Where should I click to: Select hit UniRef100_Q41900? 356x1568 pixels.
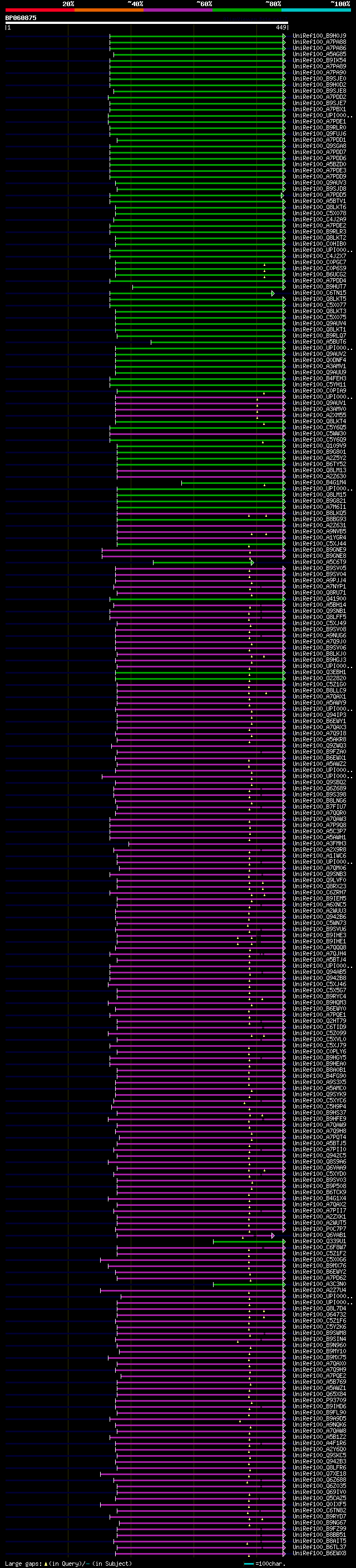pos(319,599)
